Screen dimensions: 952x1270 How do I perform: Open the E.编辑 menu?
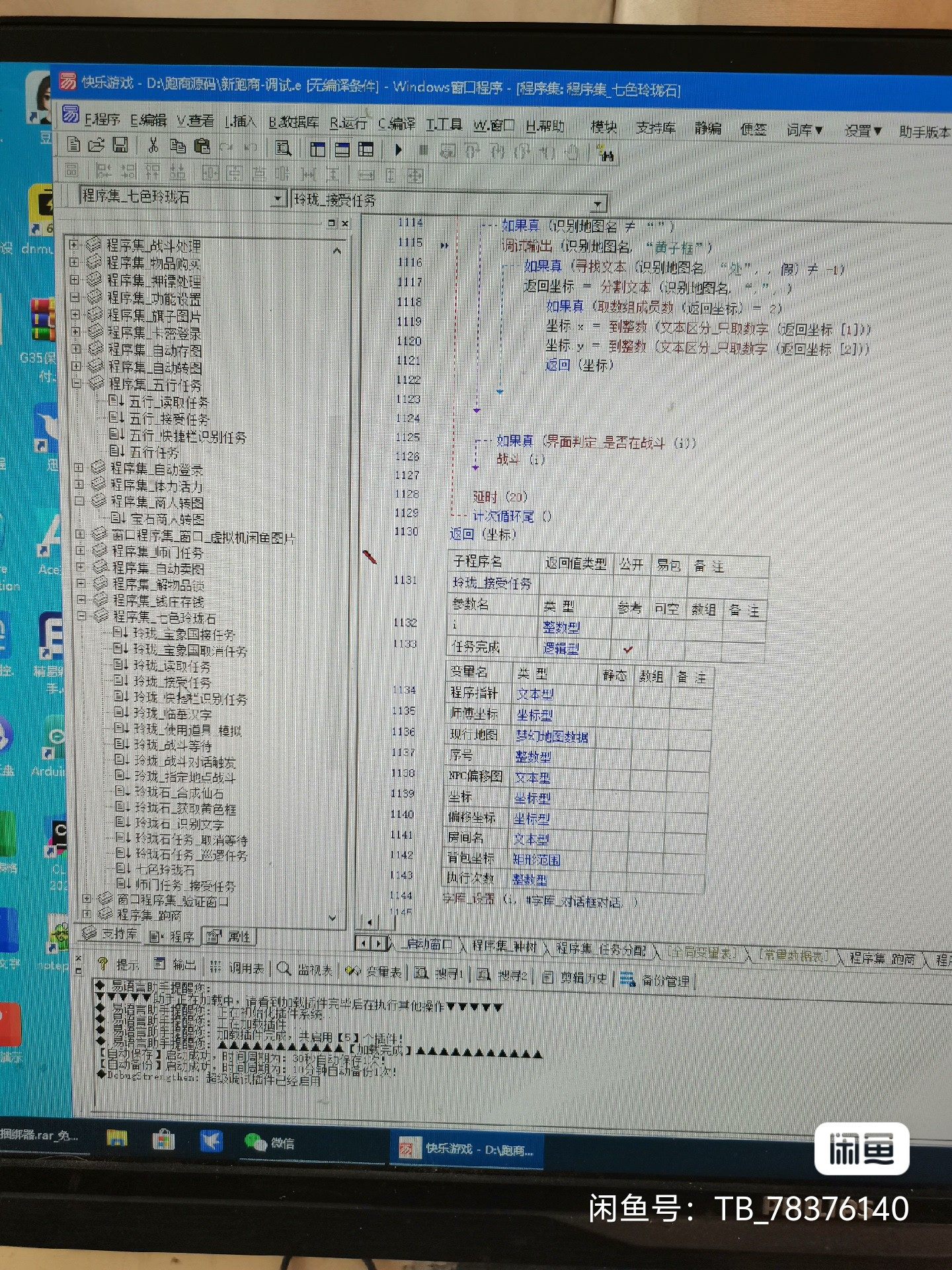pos(148,120)
